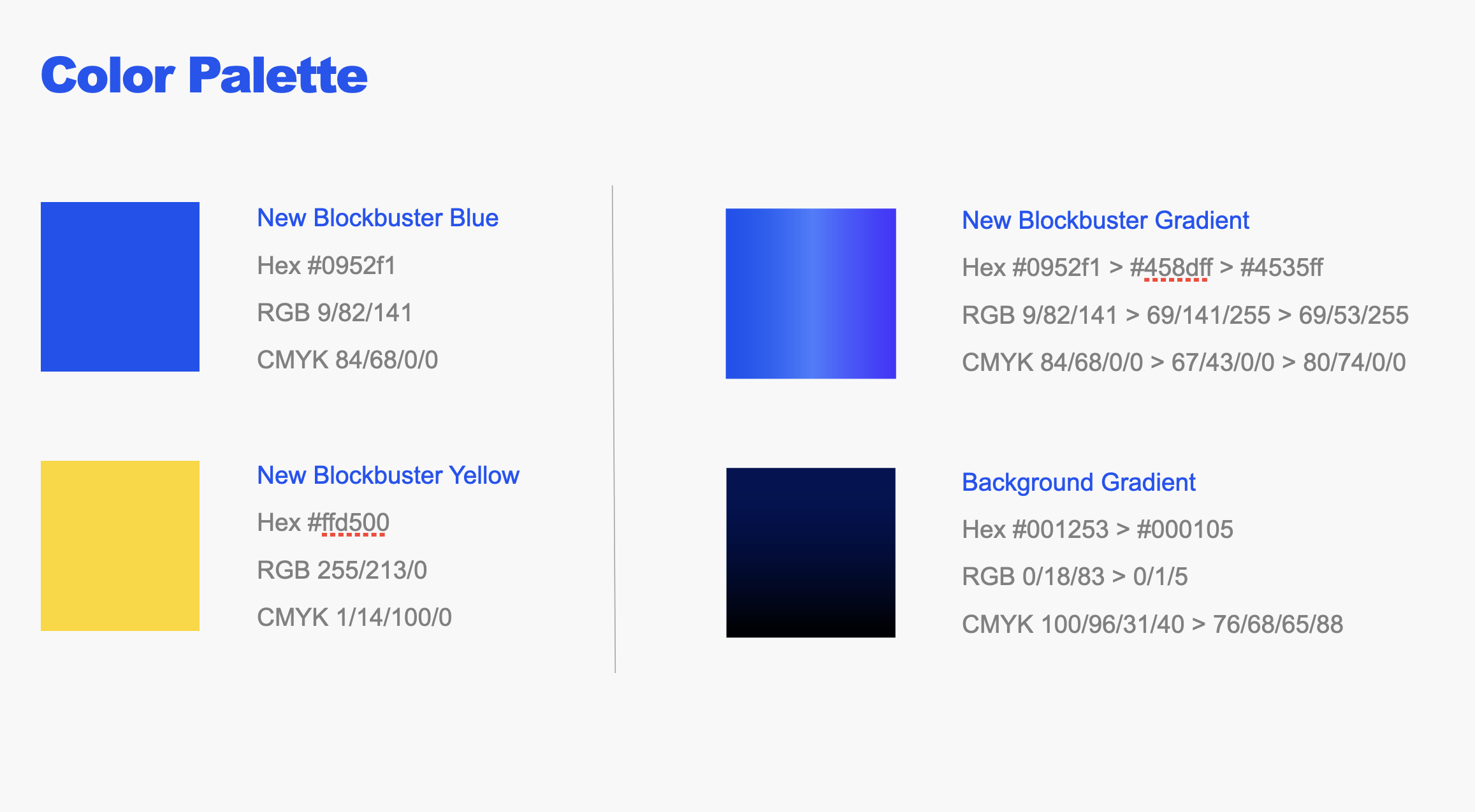Select the New Blockbuster Blue swatch
The width and height of the screenshot is (1475, 812).
(x=120, y=287)
